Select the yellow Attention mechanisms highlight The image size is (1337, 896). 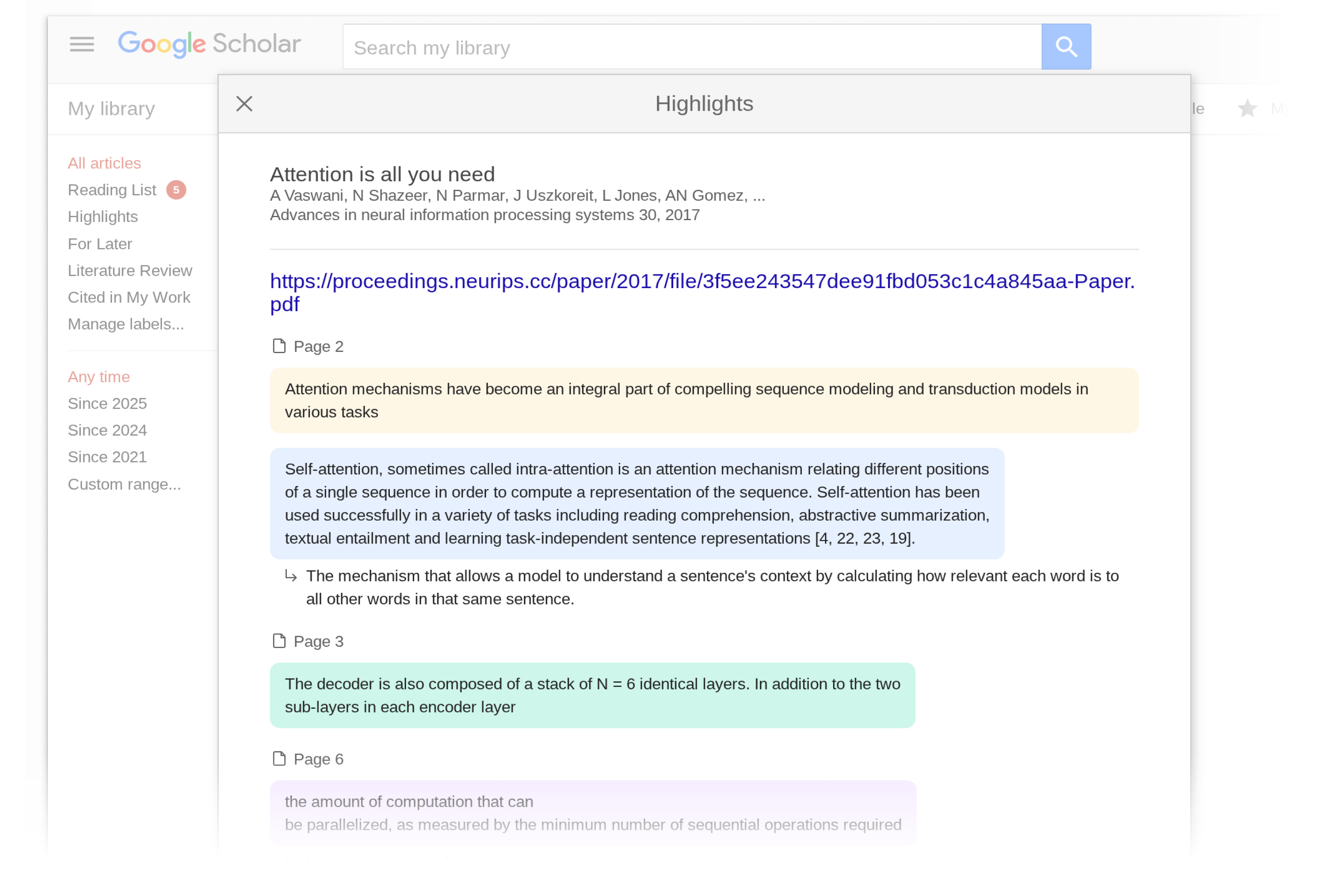(704, 400)
